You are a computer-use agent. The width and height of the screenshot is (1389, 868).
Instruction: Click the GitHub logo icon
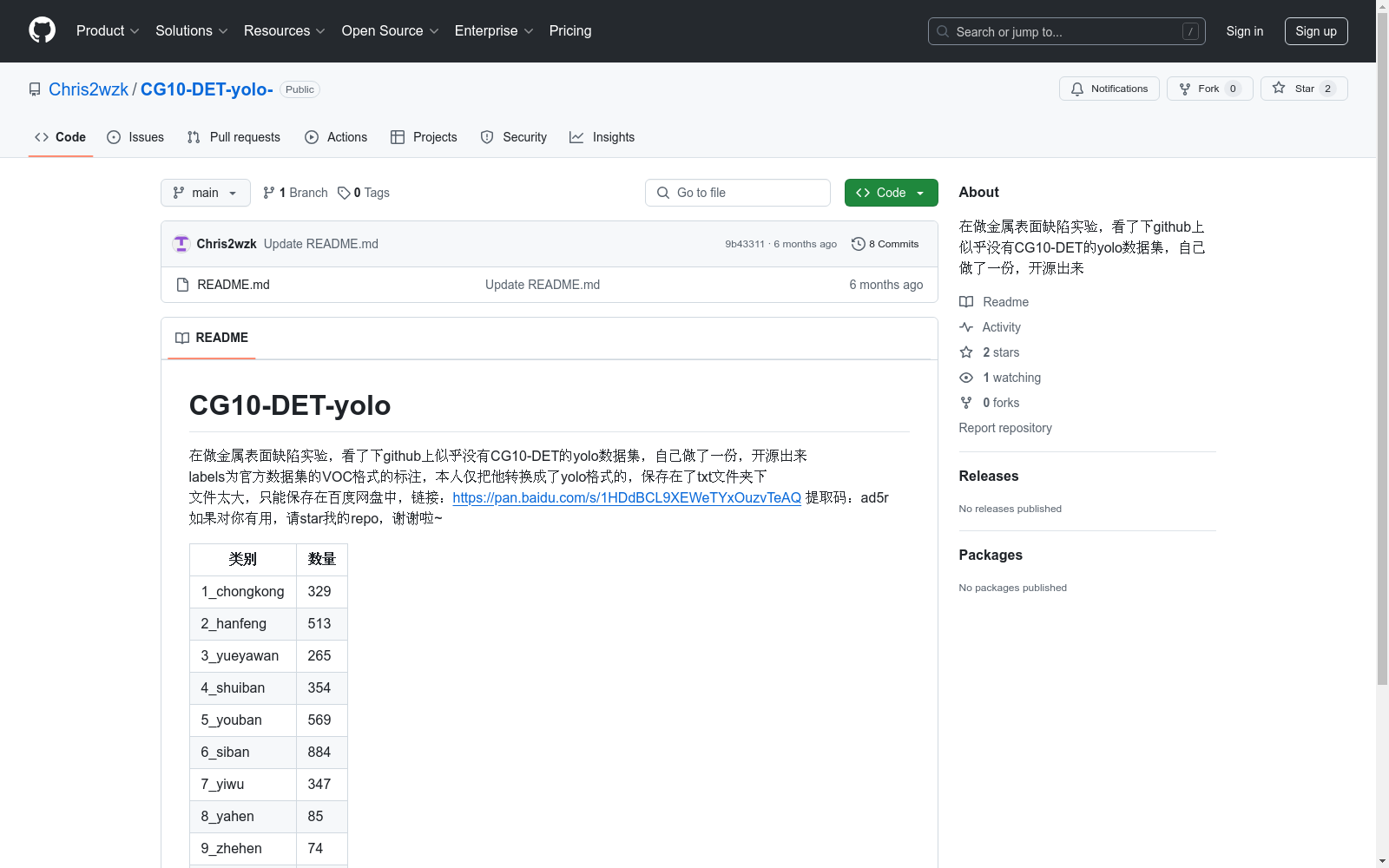coord(42,30)
